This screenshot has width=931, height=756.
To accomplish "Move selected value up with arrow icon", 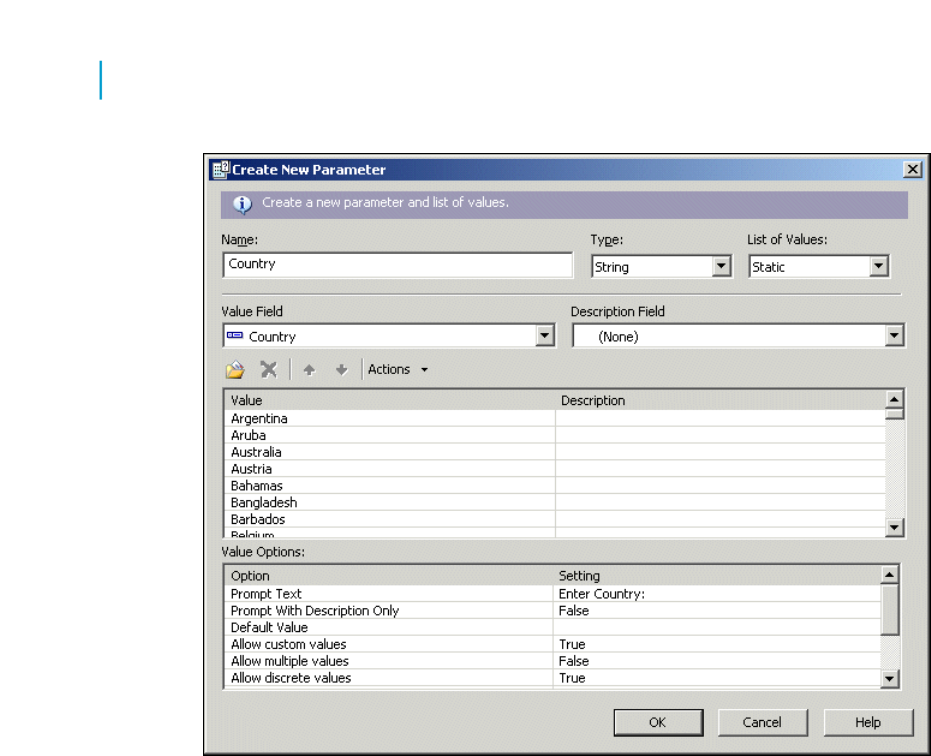I will tap(309, 370).
